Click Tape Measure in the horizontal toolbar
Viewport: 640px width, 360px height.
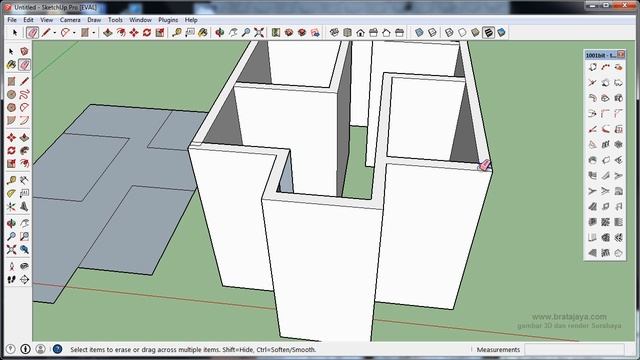click(177, 33)
